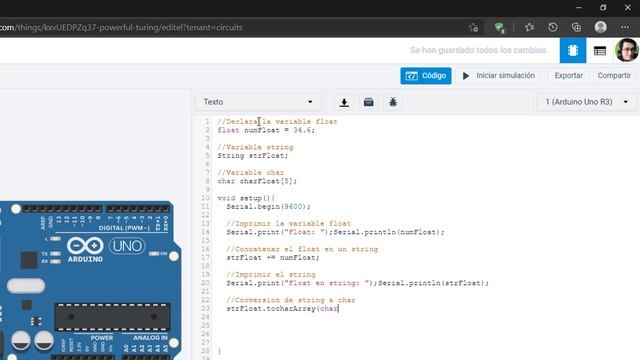Click comment '//Variable string'
This screenshot has width=640, height=360.
click(x=256, y=147)
